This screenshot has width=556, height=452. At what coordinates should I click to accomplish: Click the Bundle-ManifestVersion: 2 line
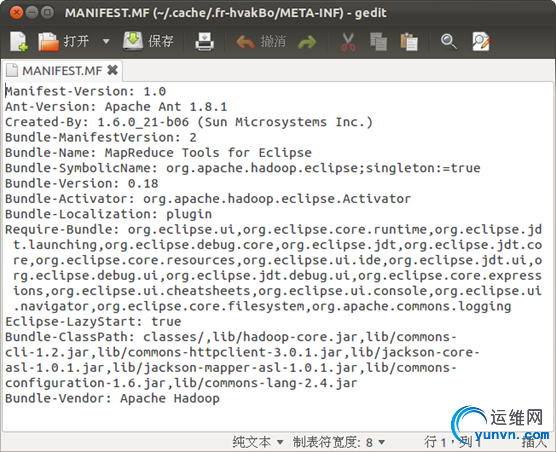(101, 138)
